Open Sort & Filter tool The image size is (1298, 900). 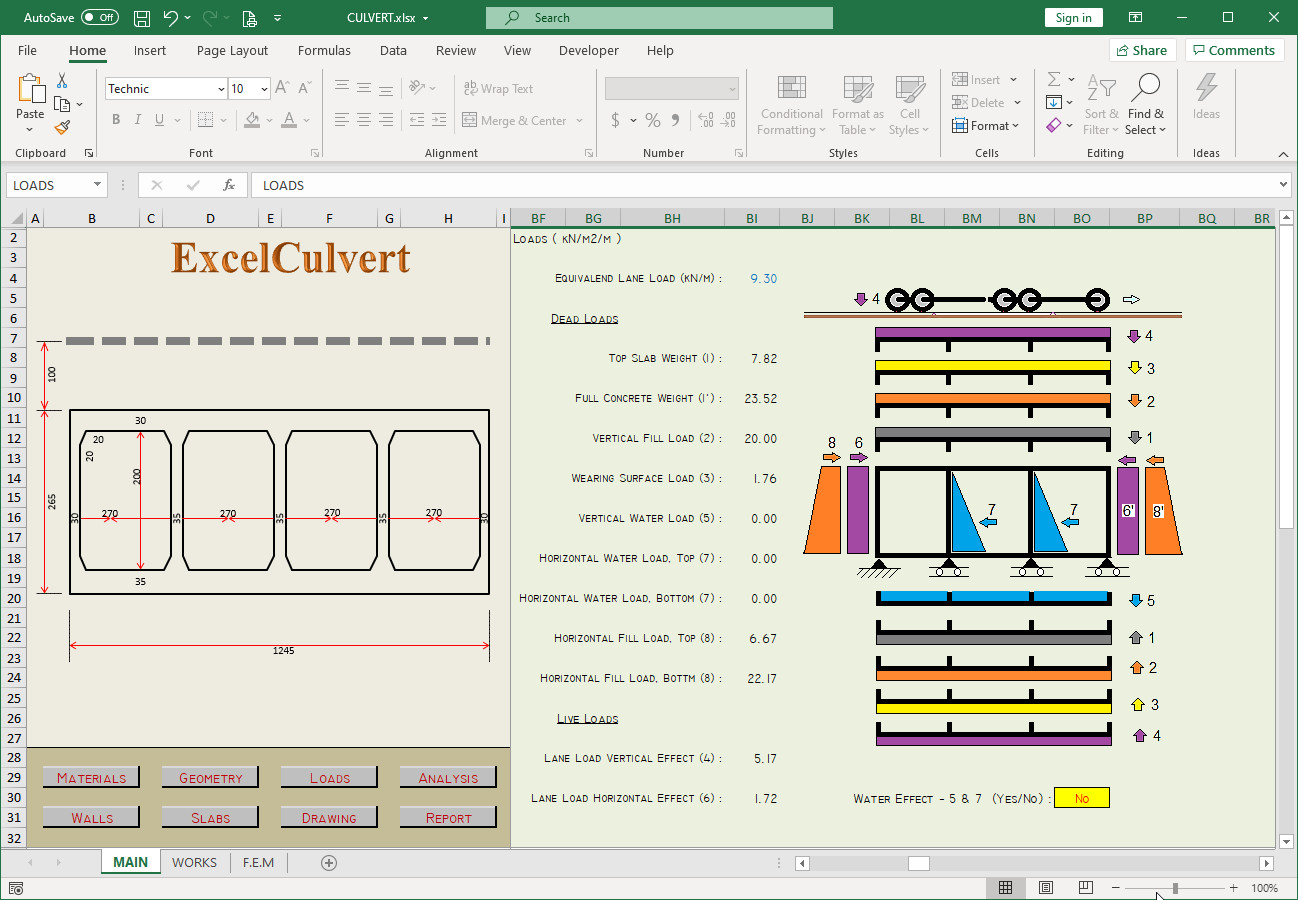tap(1101, 105)
